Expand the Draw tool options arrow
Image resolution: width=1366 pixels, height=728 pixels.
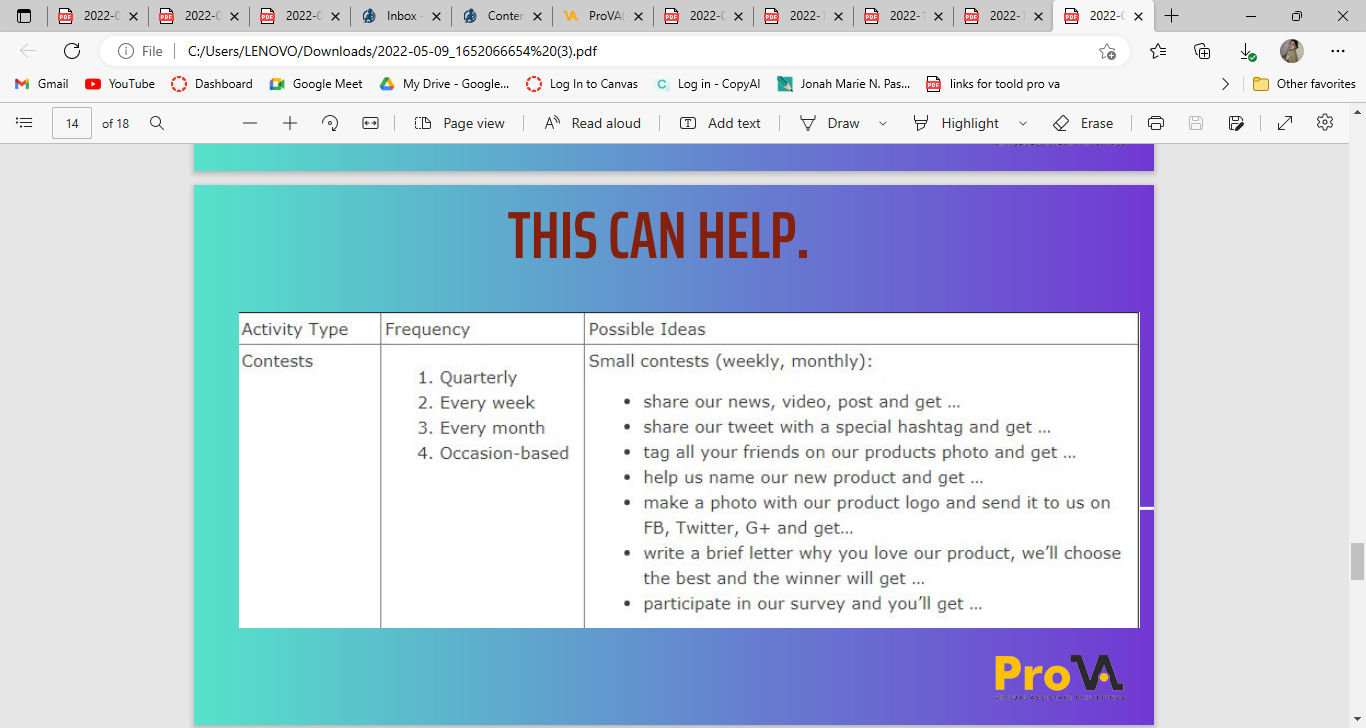[x=883, y=123]
